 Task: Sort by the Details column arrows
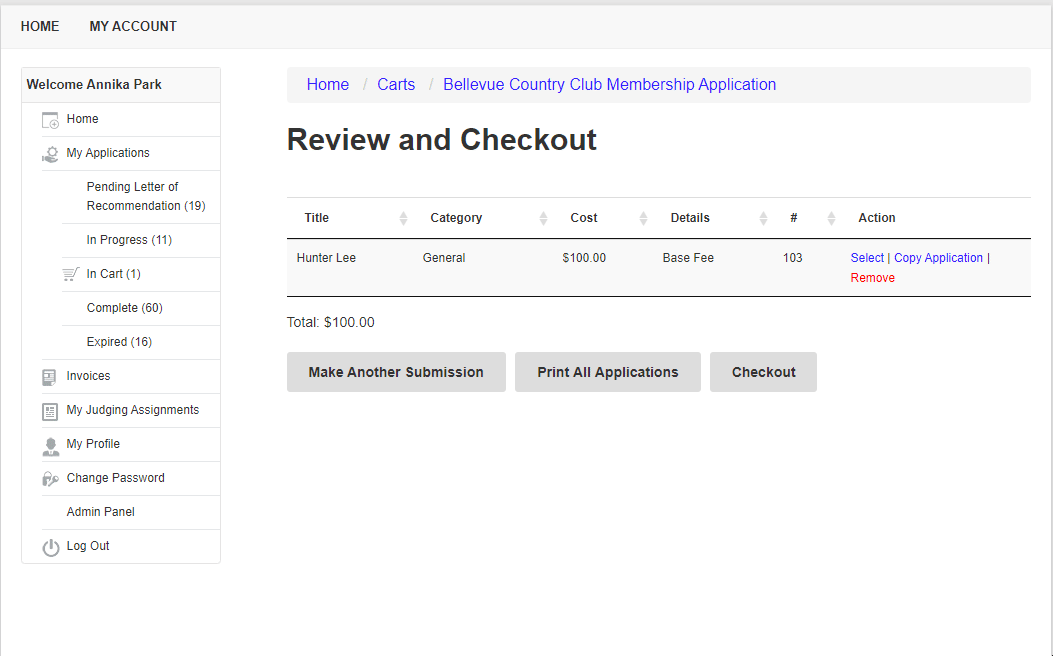[x=763, y=218]
